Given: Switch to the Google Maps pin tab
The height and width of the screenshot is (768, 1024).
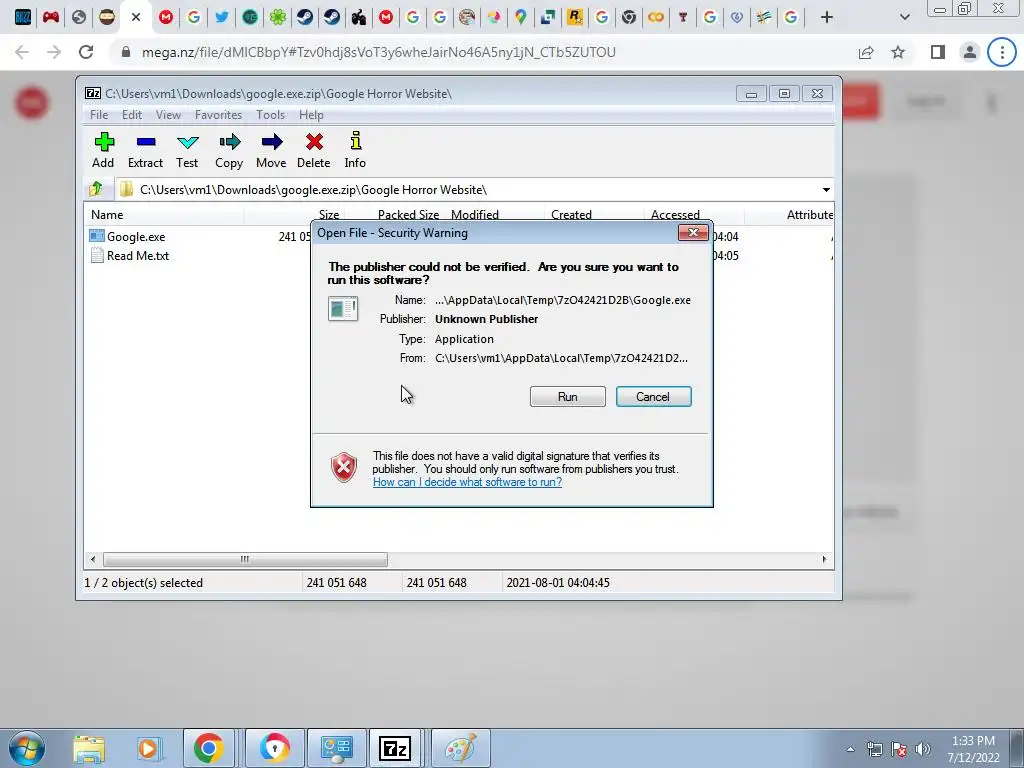Looking at the screenshot, I should [520, 18].
